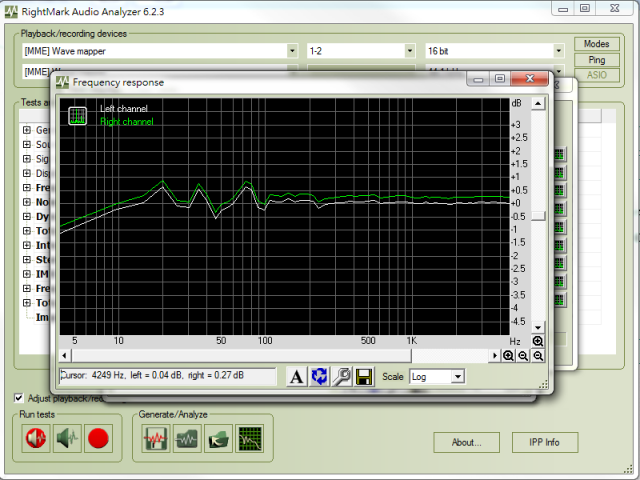Expand the Ge... tree node
Screen dimensions: 640x480
(x=27, y=130)
